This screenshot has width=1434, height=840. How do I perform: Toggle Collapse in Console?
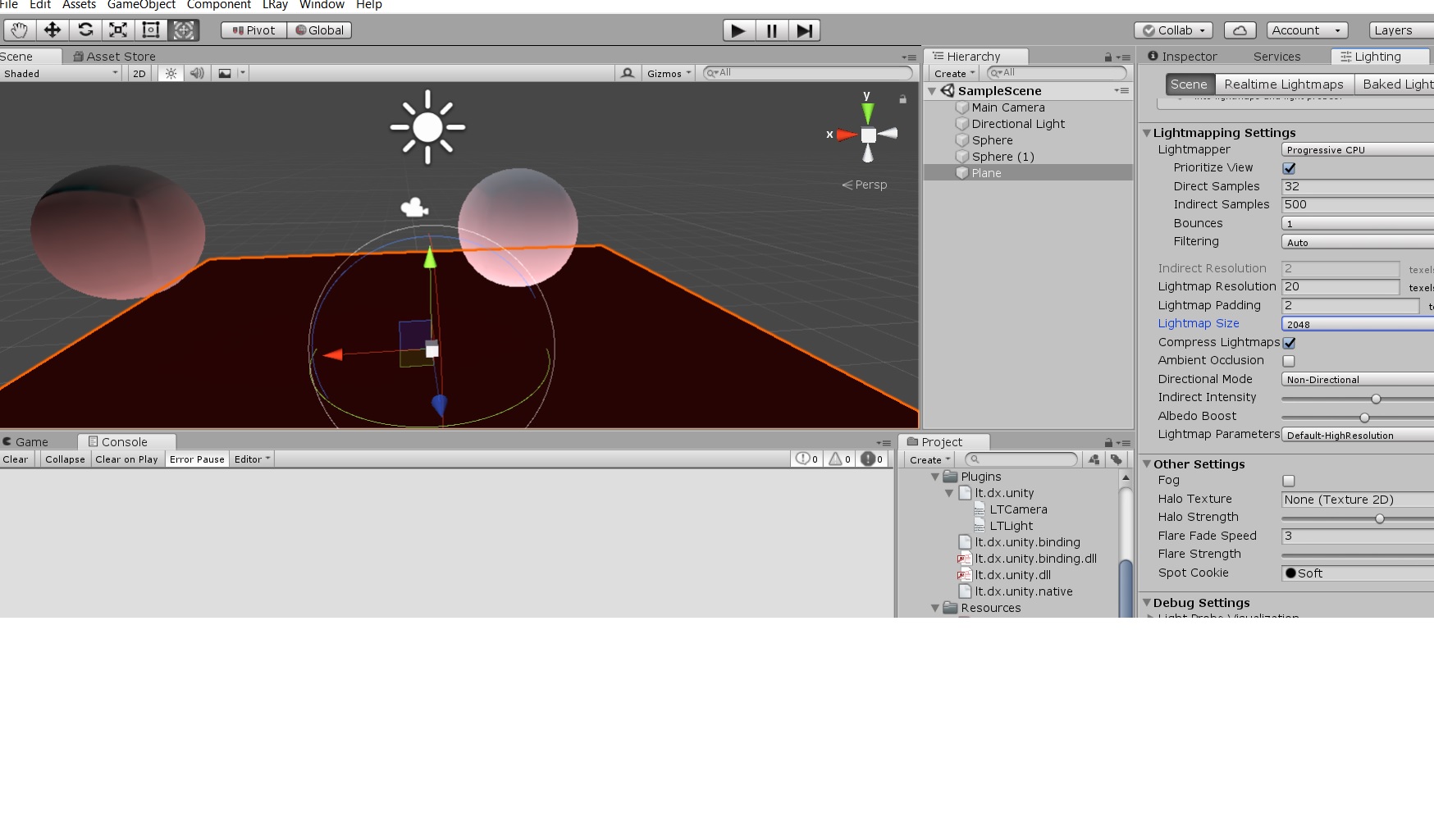65,459
